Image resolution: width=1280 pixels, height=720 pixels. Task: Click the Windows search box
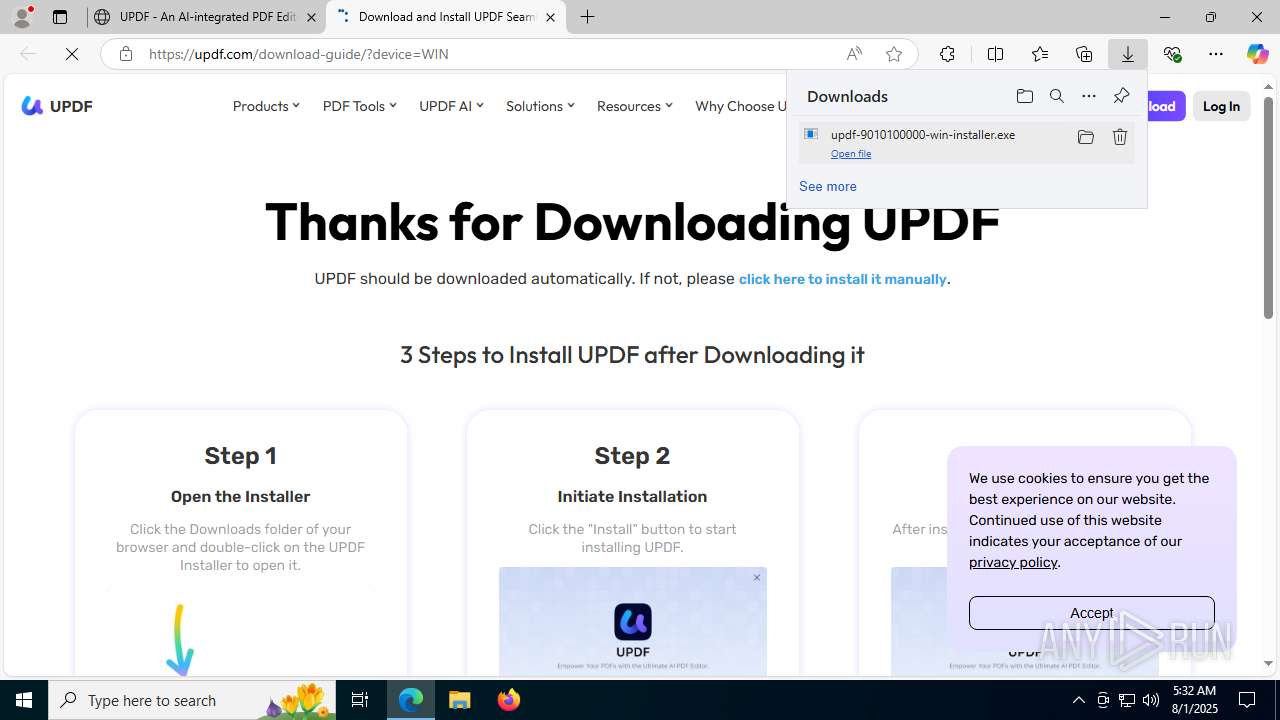pos(192,700)
